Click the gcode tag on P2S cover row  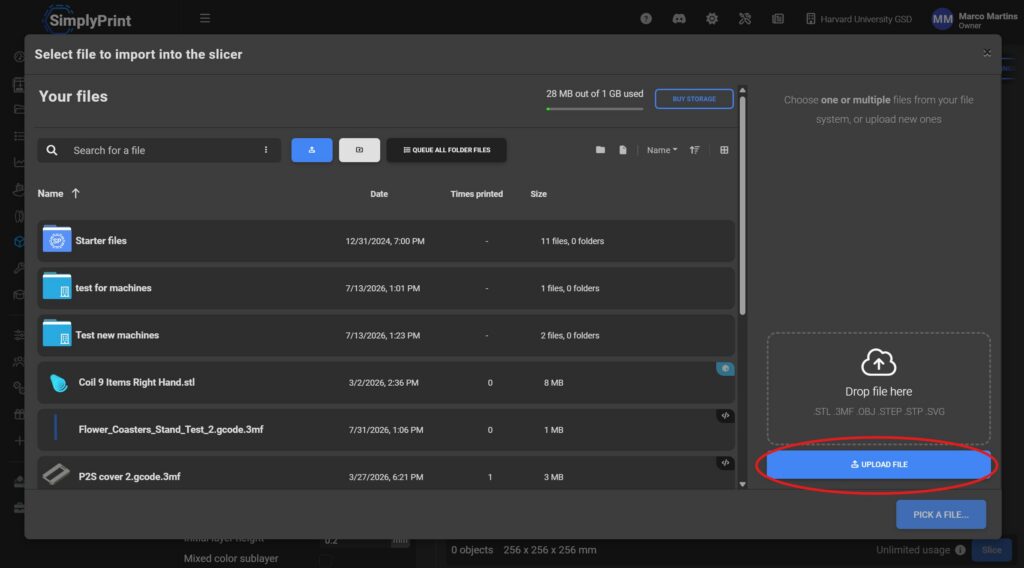click(725, 463)
